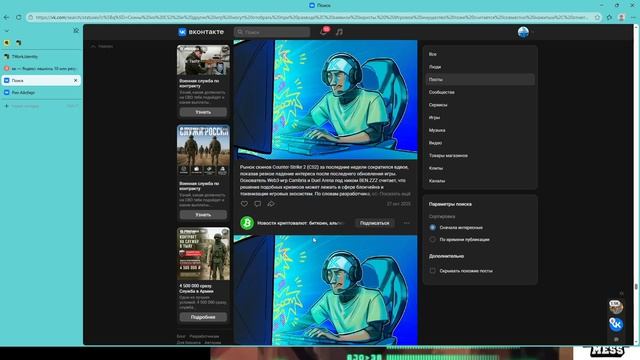Screen dimensions: 640x360
Task: Share the Counter Strike skins post
Action: [x=271, y=204]
